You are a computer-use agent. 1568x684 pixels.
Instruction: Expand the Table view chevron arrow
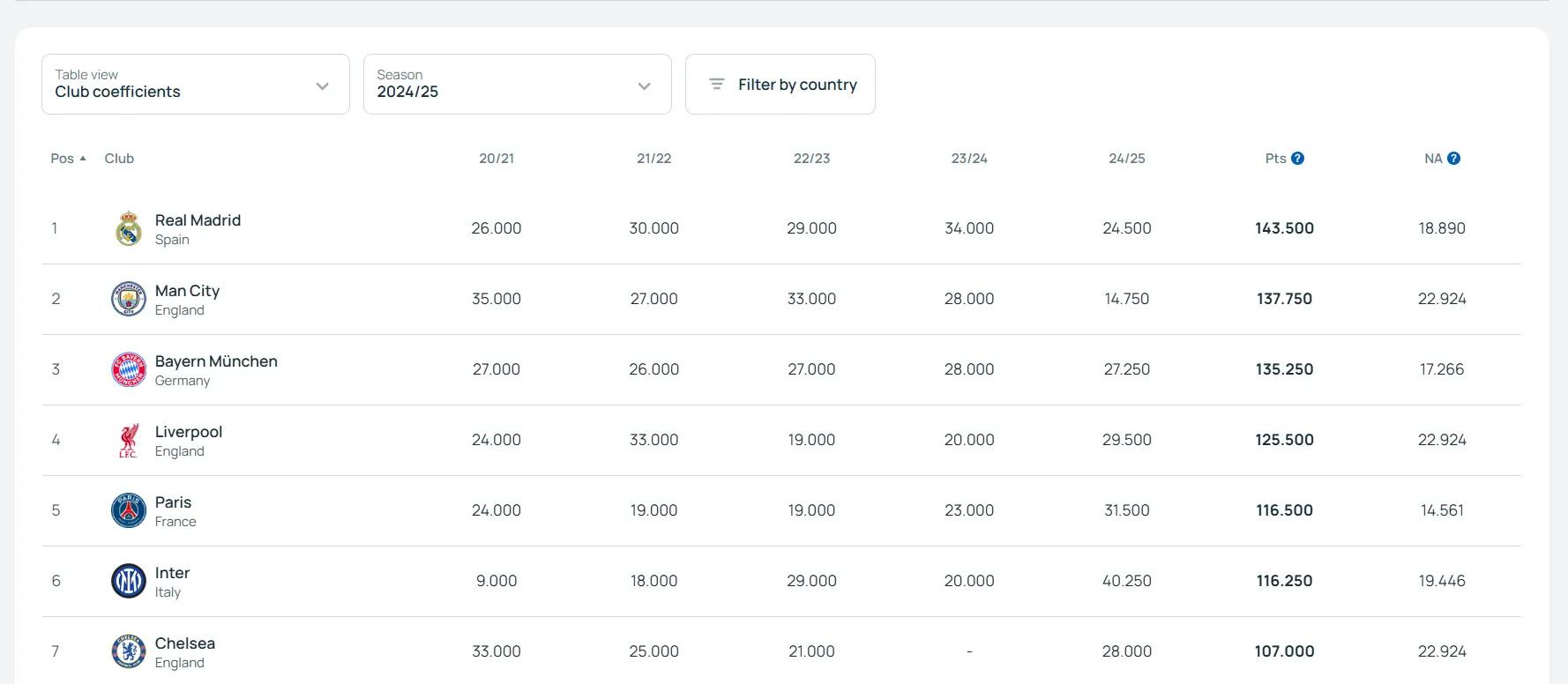click(322, 85)
